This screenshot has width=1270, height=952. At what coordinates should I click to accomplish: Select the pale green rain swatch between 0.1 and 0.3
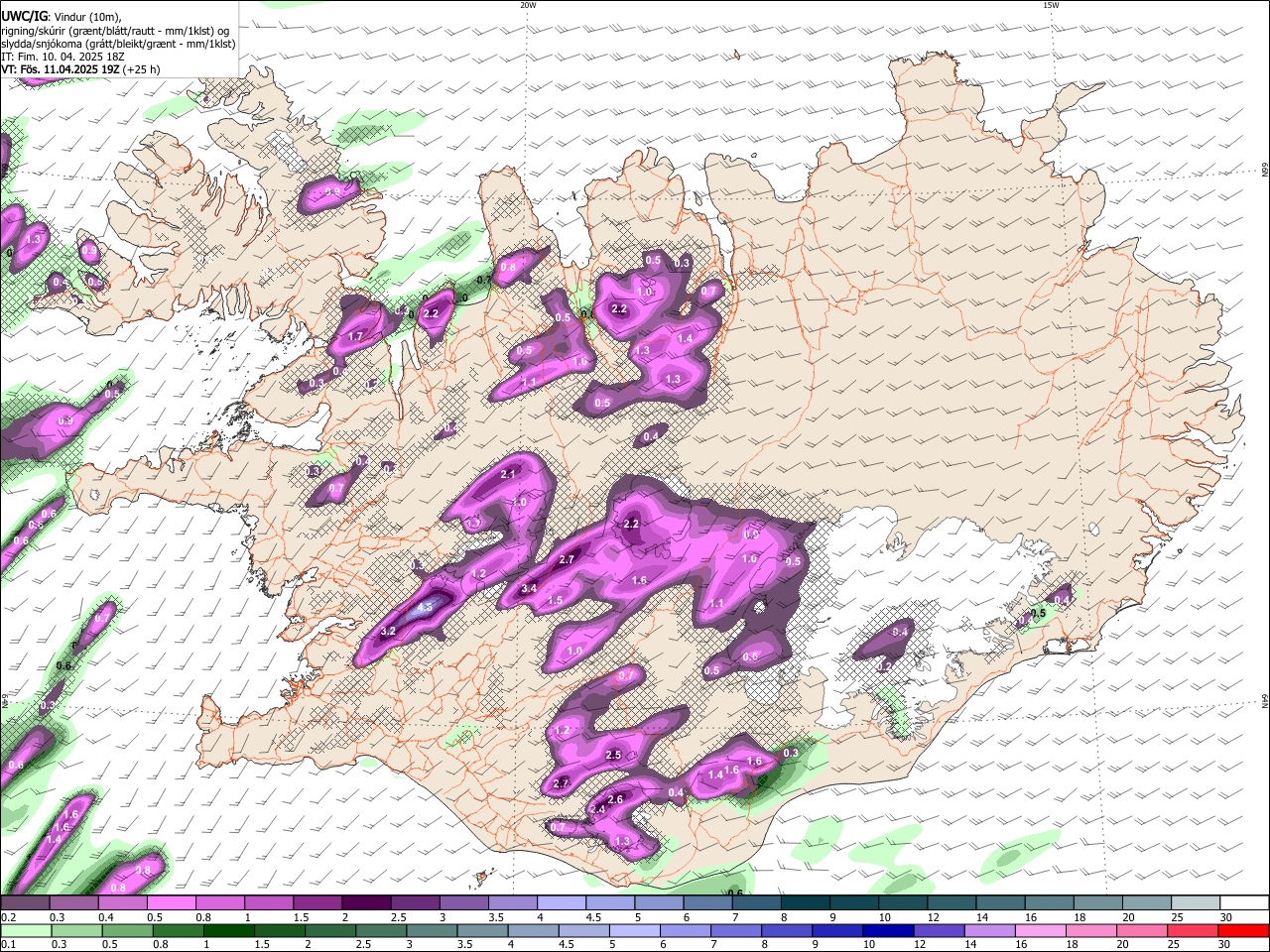[25, 930]
